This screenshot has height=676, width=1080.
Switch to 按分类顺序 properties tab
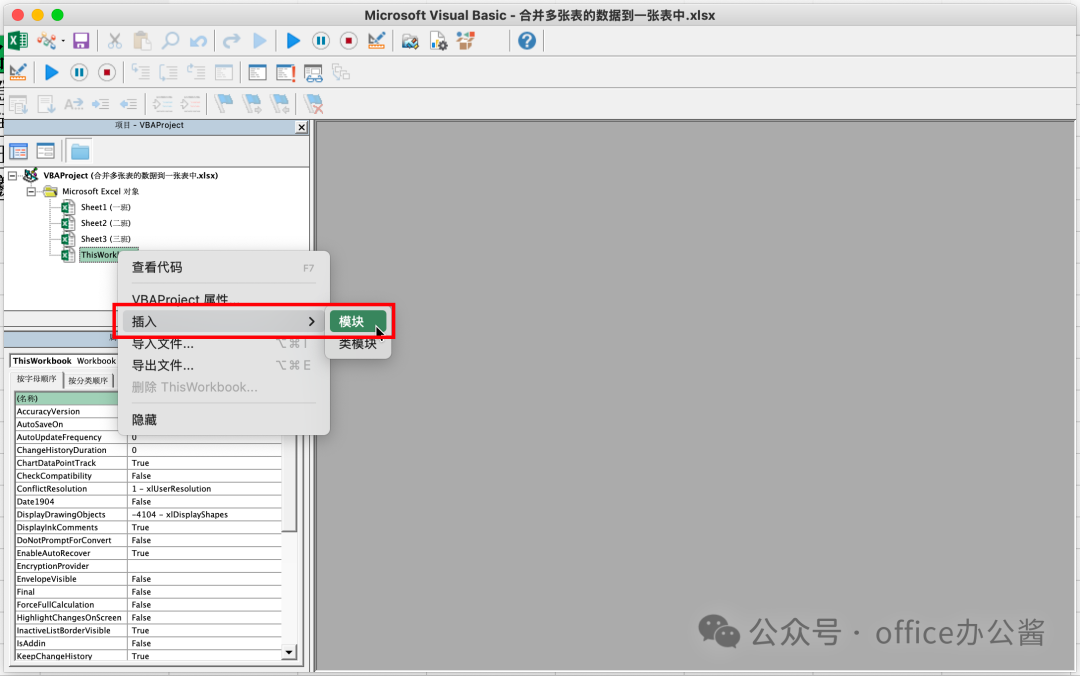pos(88,380)
